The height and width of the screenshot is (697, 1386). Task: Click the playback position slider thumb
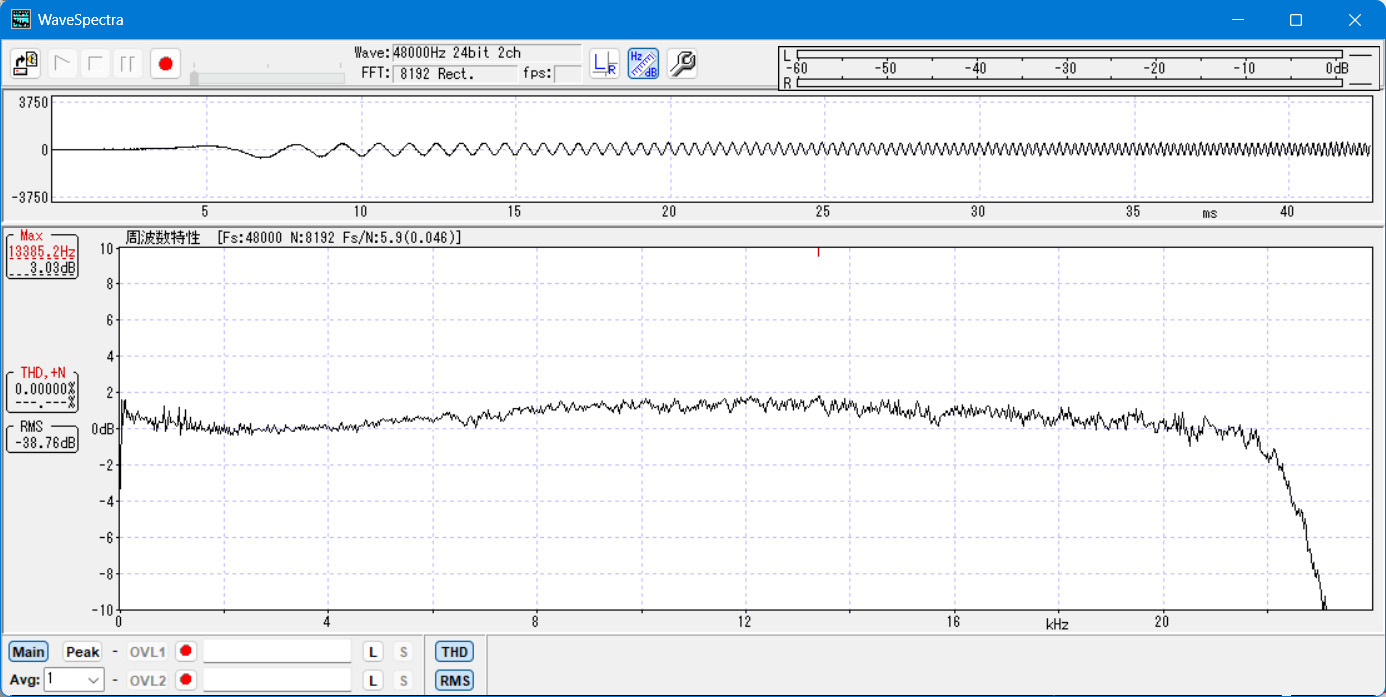[194, 77]
